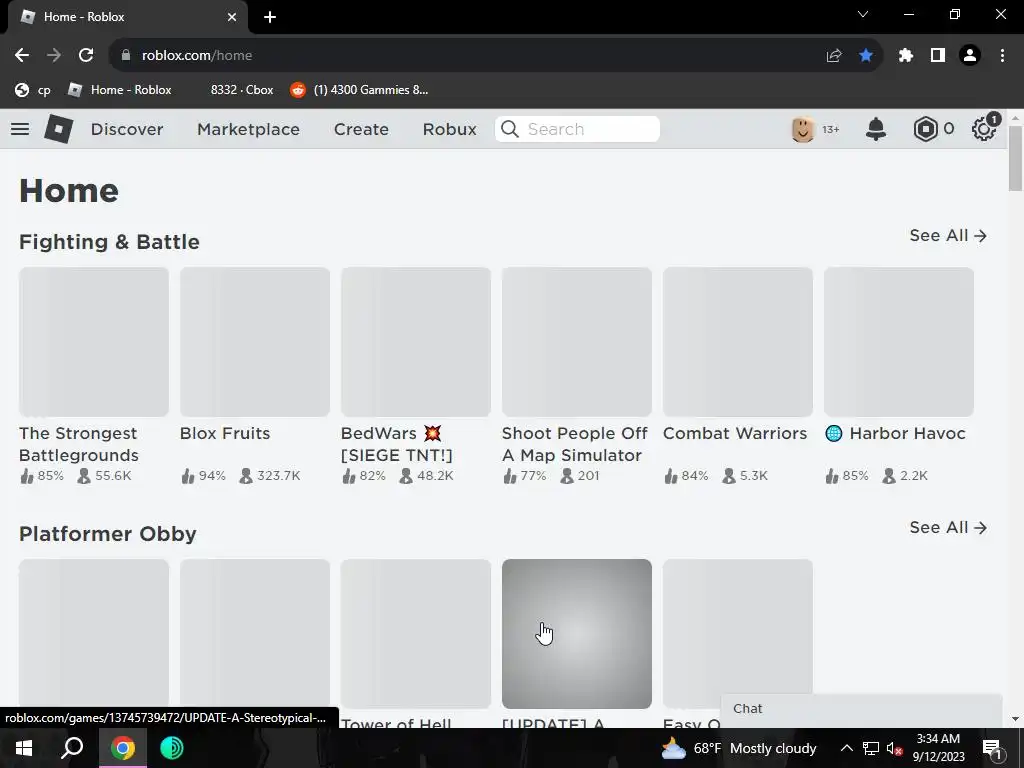Click the Roblox logo icon
Screen dimensions: 1024x768
point(59,129)
